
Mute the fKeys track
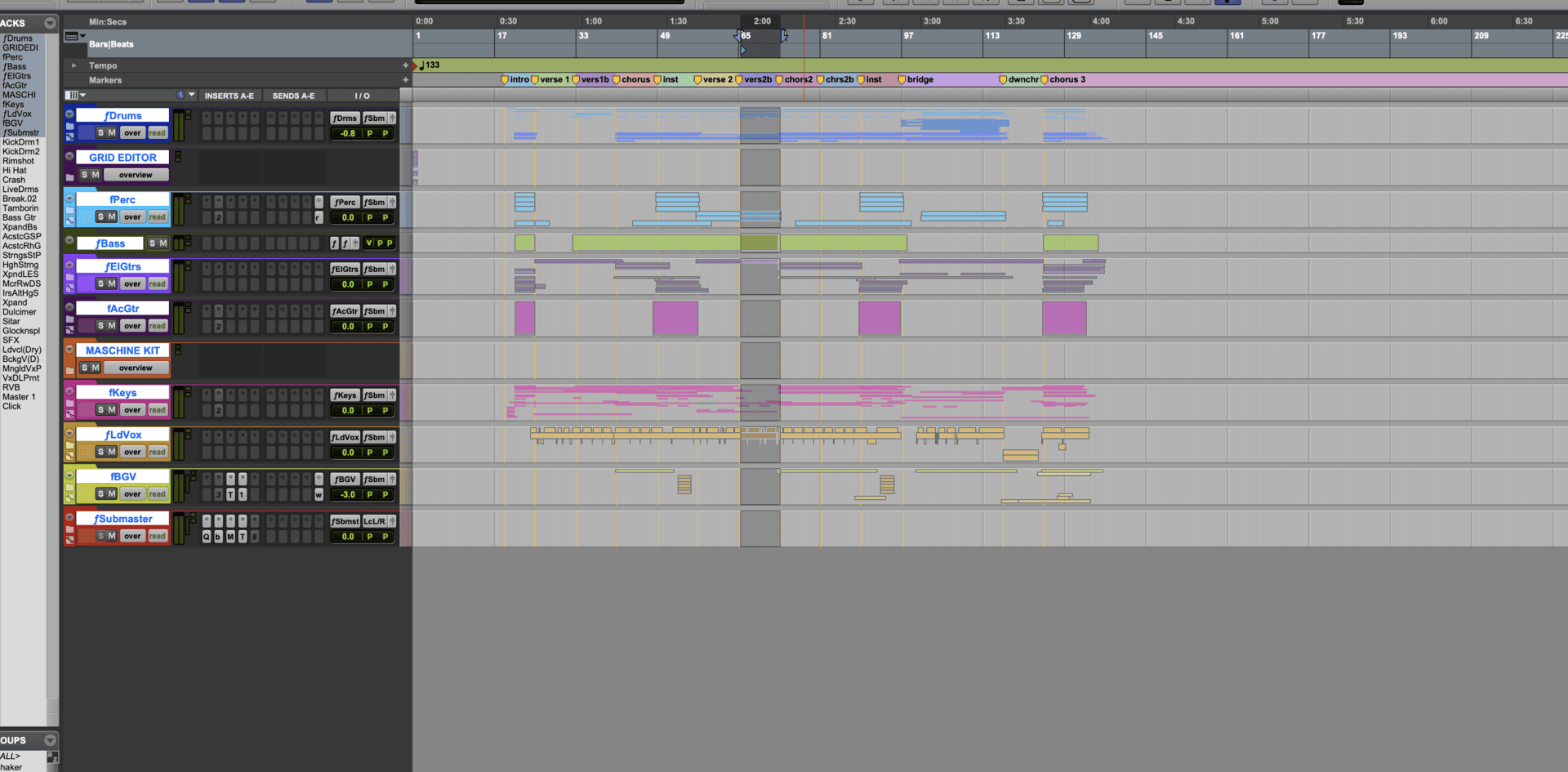click(114, 409)
